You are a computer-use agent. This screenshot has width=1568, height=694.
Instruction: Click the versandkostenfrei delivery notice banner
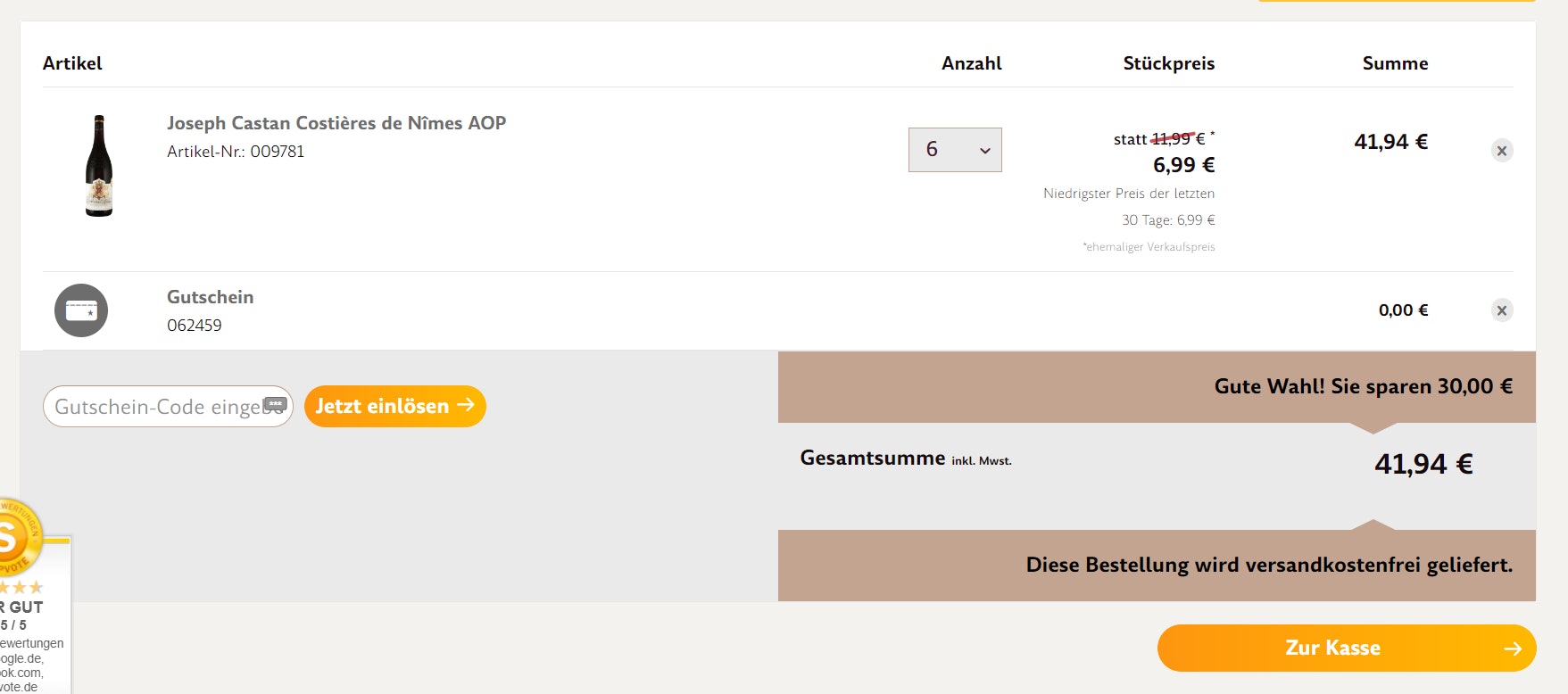pyautogui.click(x=1268, y=565)
